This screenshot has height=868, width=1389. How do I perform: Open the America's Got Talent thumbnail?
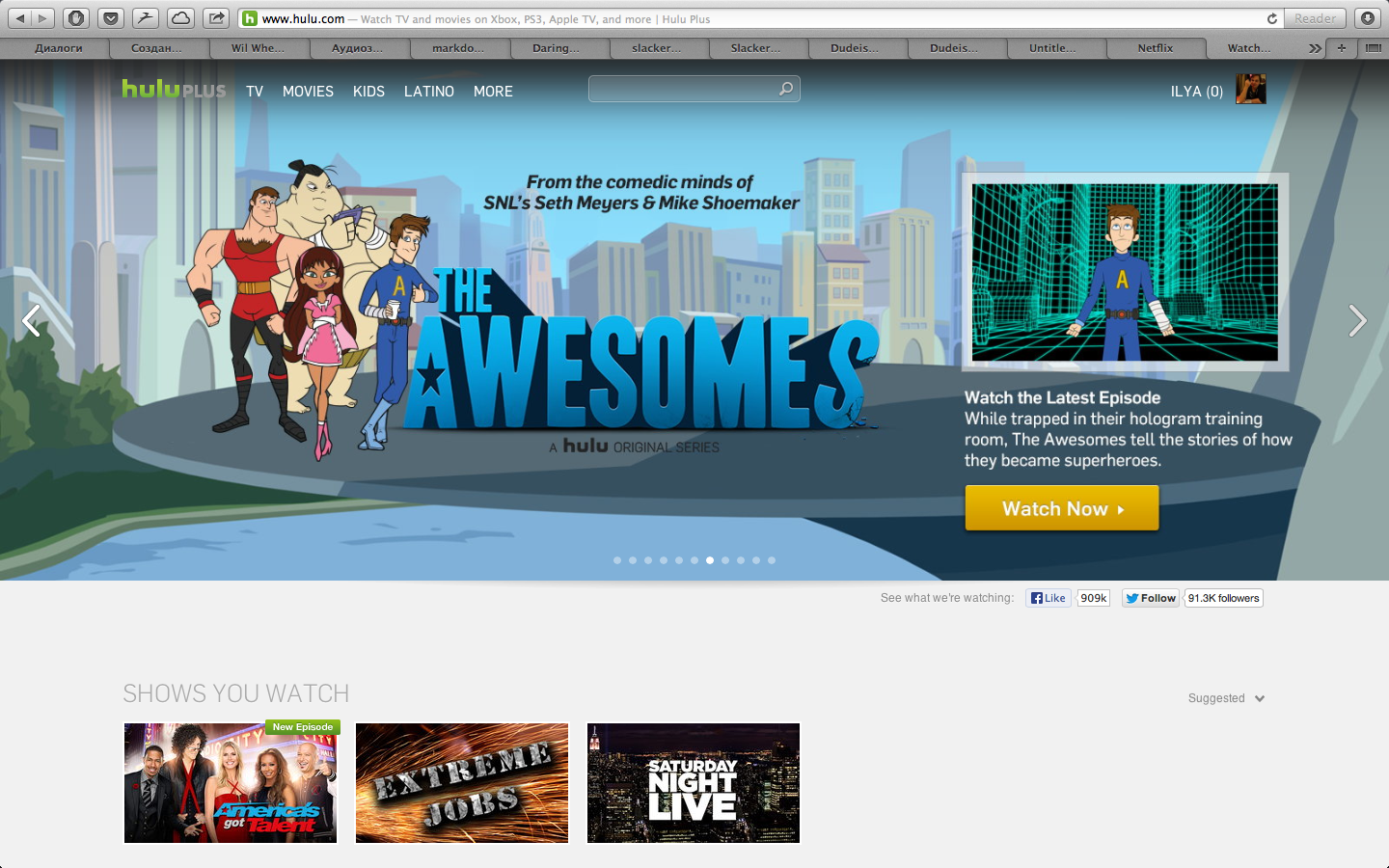click(x=231, y=783)
